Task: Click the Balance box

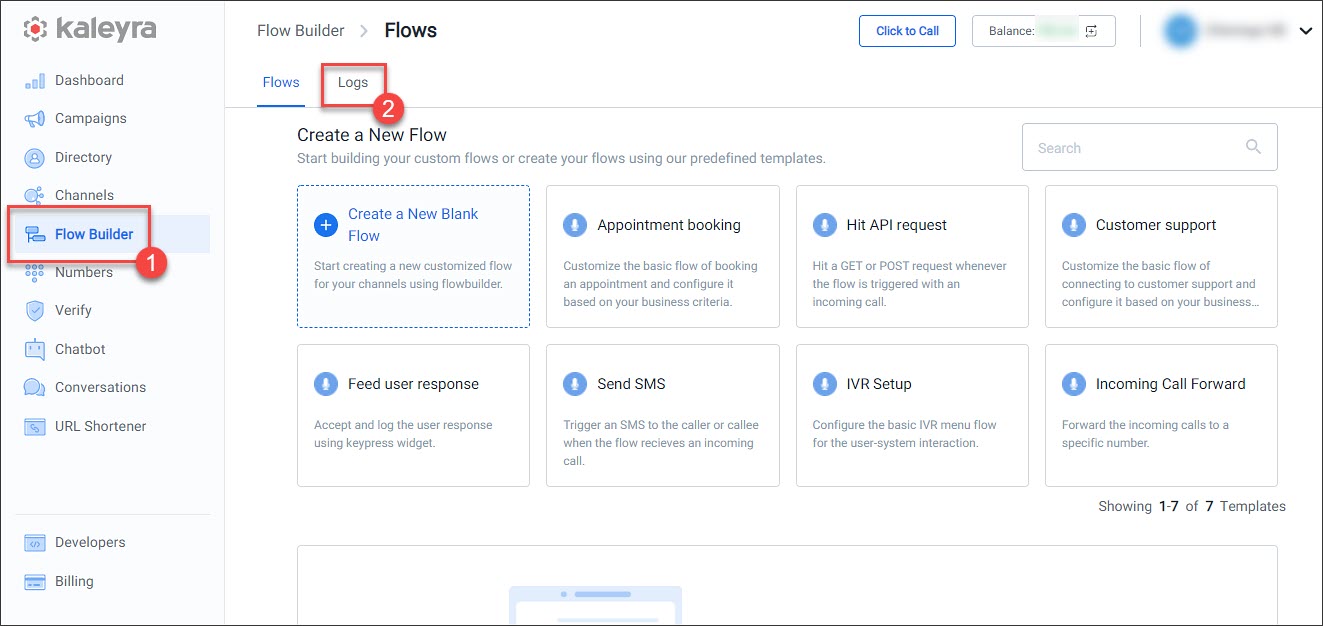Action: 1043,31
